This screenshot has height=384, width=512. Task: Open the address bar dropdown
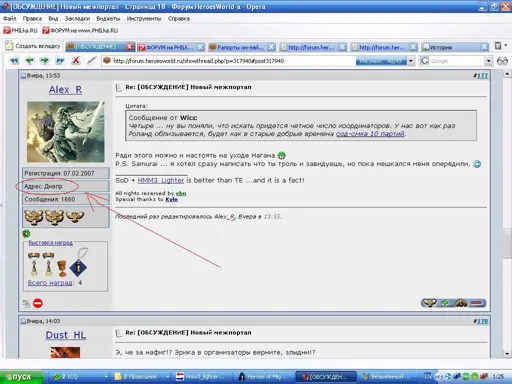(x=411, y=61)
